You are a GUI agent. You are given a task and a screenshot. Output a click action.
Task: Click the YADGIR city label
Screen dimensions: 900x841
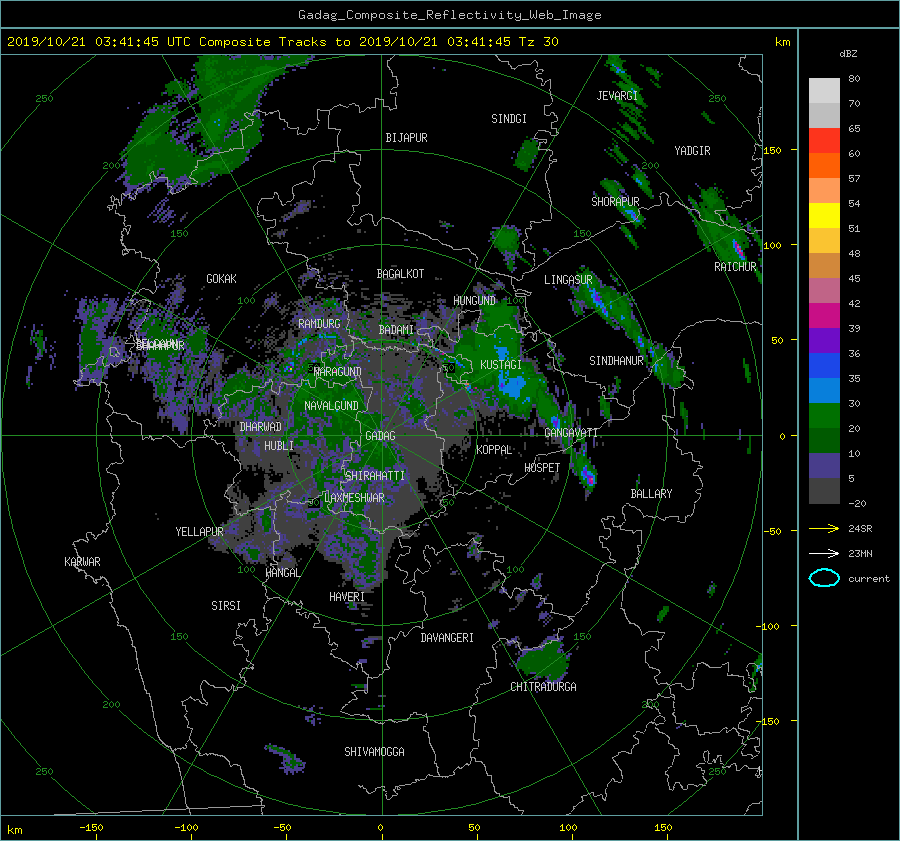click(692, 151)
